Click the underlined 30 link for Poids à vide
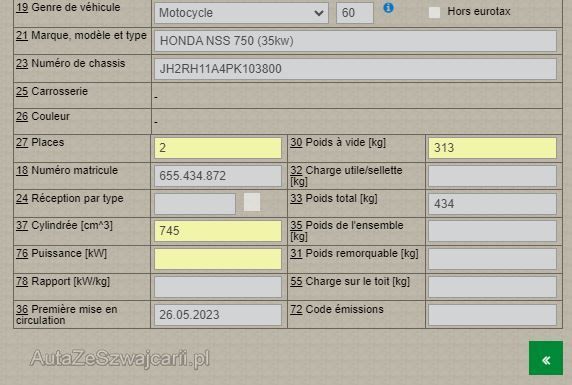 (x=296, y=142)
